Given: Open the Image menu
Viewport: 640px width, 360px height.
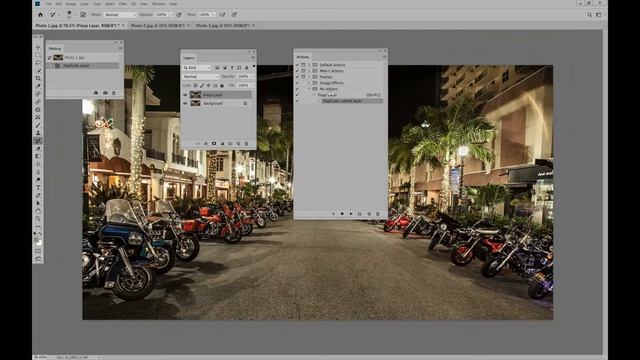Looking at the screenshot, I should [71, 4].
